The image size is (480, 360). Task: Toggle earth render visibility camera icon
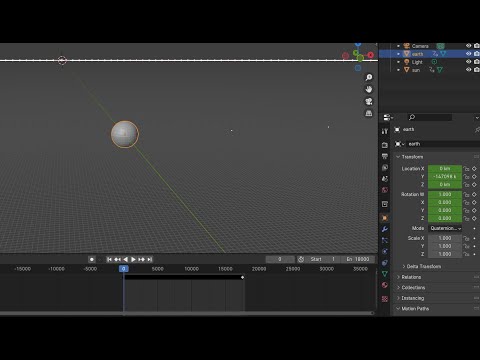click(477, 54)
